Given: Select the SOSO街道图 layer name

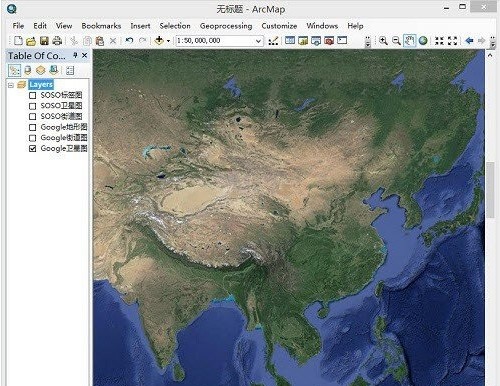Looking at the screenshot, I should pos(61,116).
